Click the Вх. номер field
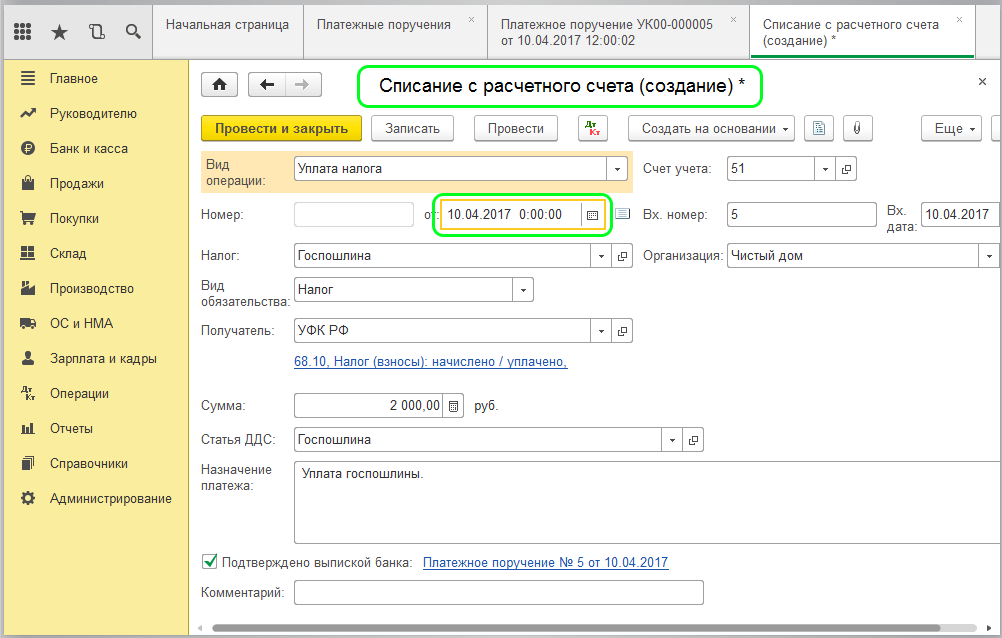This screenshot has width=1002, height=638. pyautogui.click(x=801, y=215)
